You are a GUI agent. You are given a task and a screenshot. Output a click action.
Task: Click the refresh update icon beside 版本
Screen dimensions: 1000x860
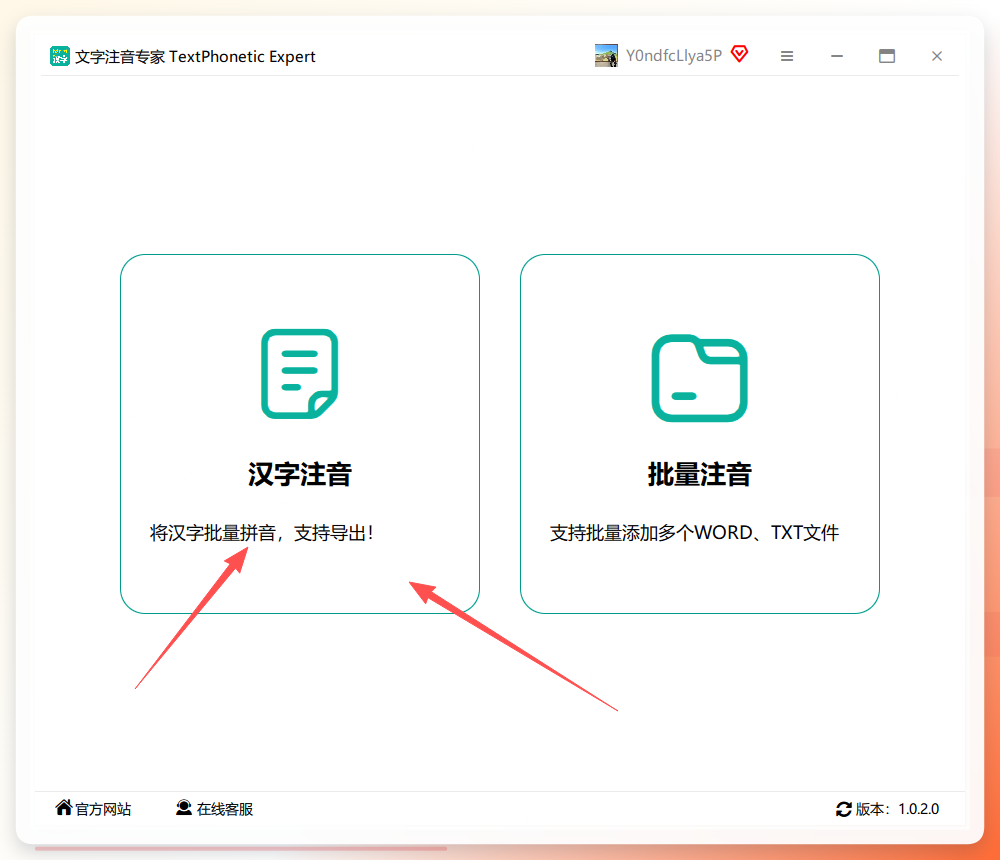[x=844, y=809]
